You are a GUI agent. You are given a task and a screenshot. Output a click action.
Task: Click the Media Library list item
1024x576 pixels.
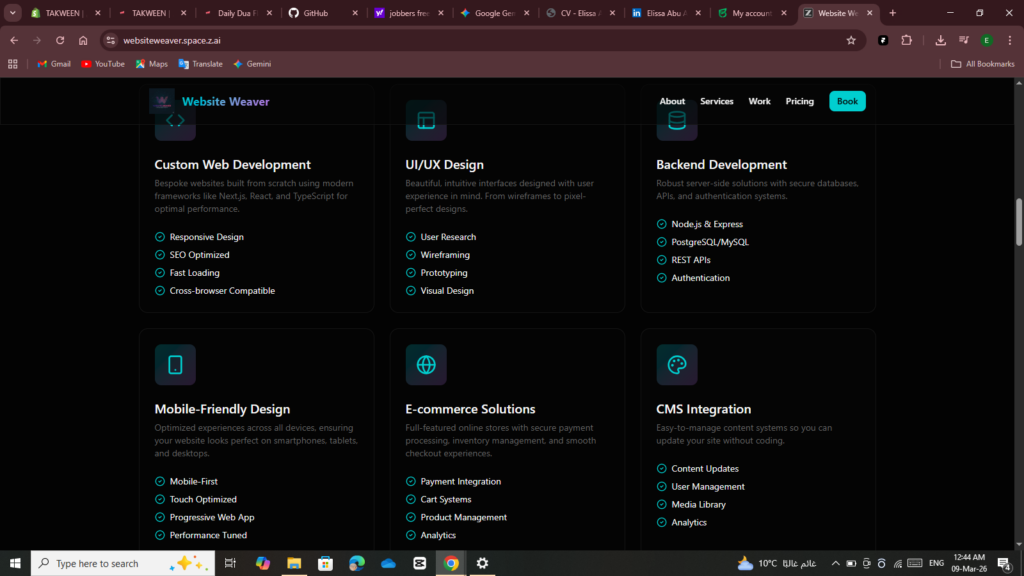(x=698, y=505)
